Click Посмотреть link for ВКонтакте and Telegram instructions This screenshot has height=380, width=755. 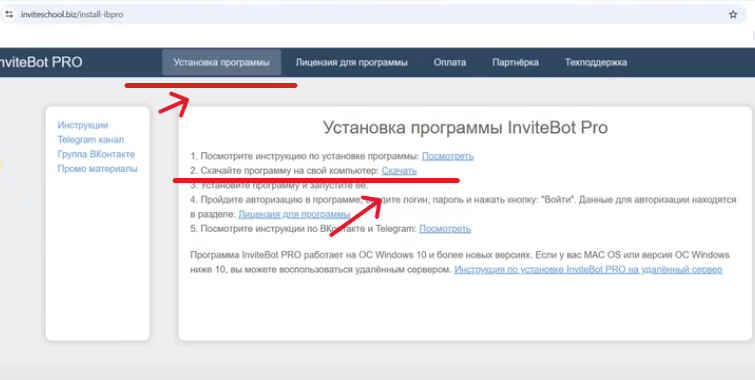[445, 229]
